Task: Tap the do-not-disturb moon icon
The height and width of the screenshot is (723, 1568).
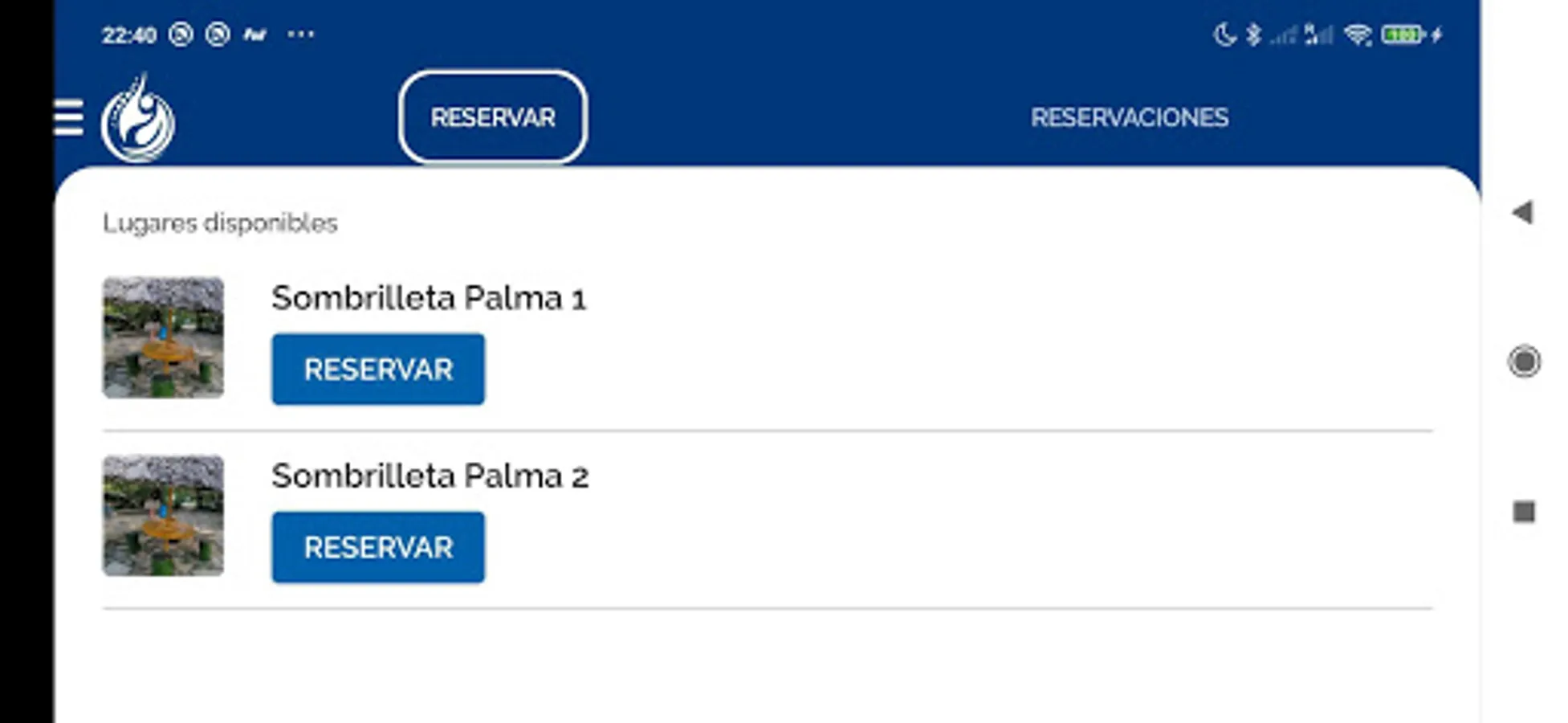Action: pyautogui.click(x=1224, y=35)
